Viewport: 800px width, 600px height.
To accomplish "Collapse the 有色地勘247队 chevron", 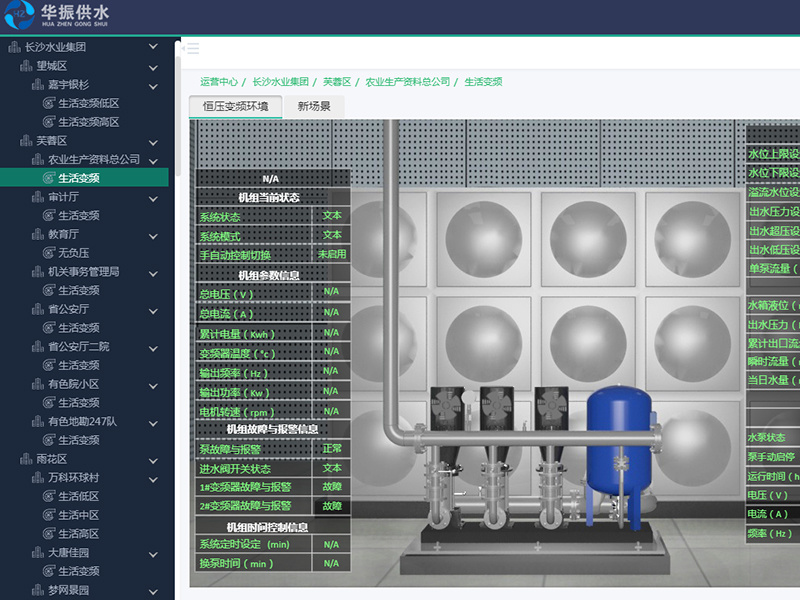I will 153,423.
